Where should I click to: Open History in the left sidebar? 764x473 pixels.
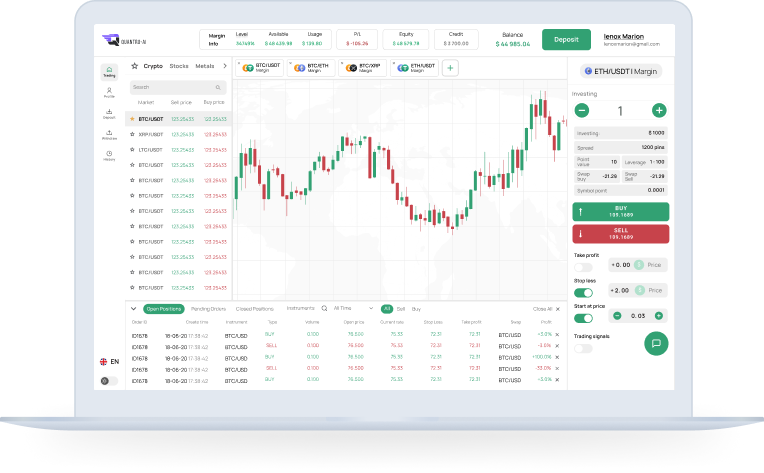coord(108,155)
